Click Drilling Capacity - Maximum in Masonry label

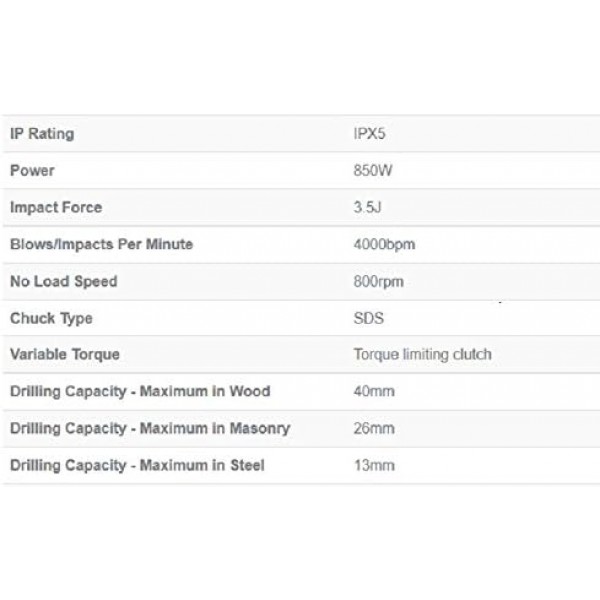click(x=150, y=428)
